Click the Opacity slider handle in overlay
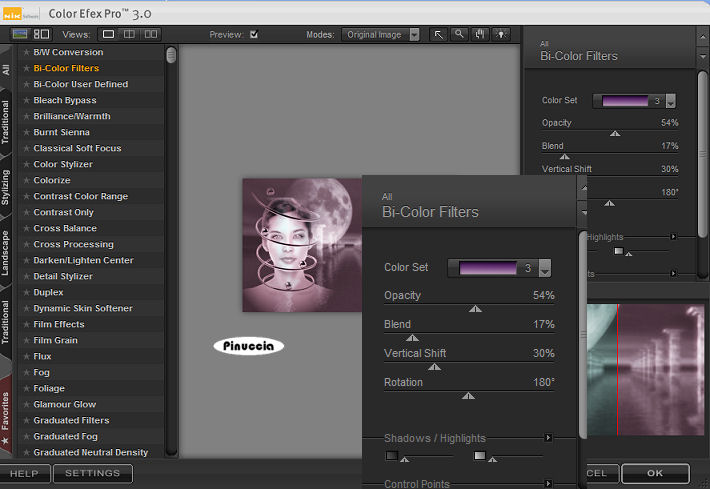 475,309
